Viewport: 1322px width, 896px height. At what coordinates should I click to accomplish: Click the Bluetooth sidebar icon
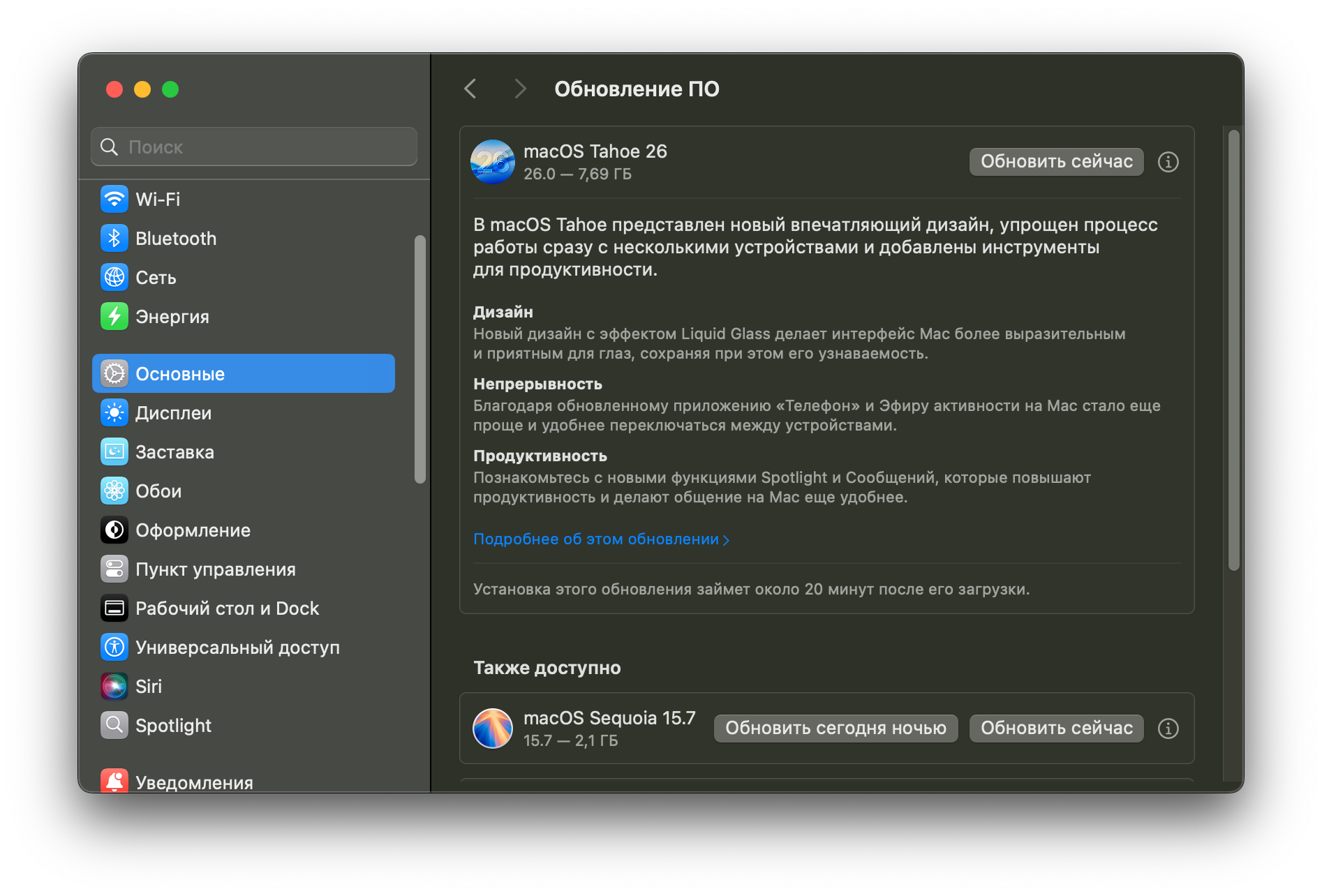(x=114, y=239)
